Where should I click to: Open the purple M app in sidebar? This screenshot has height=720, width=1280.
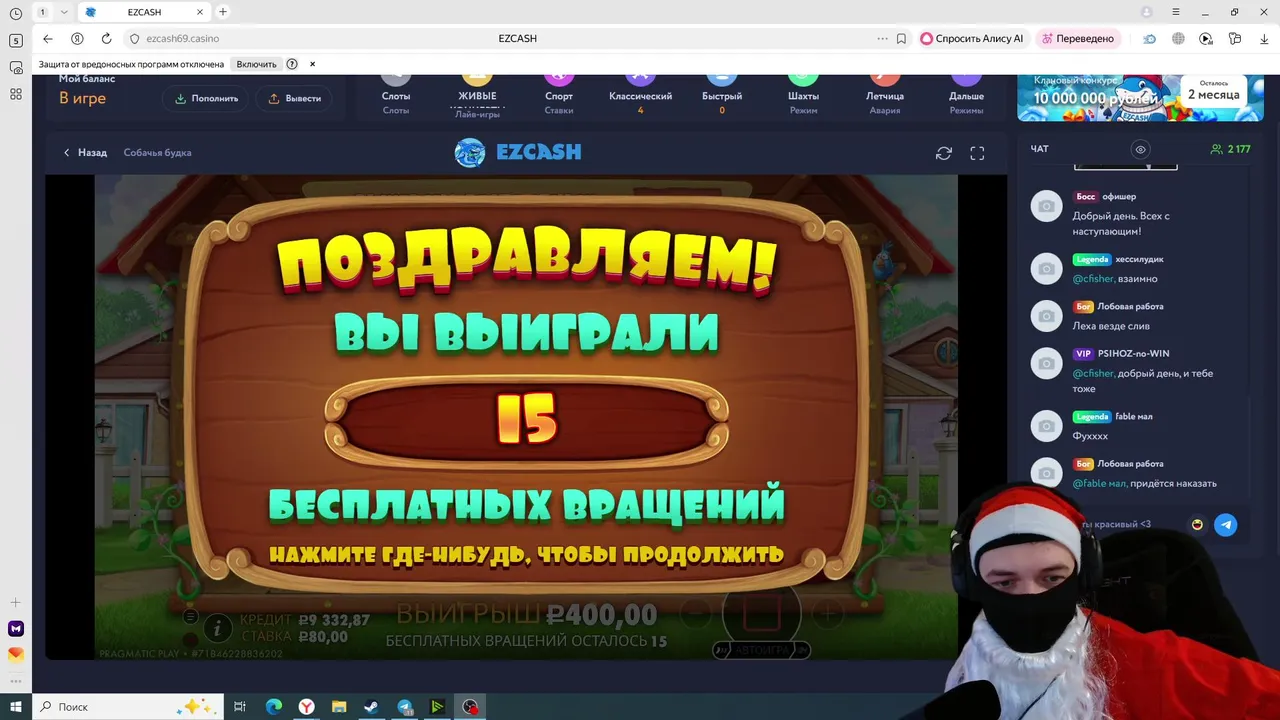coord(15,628)
